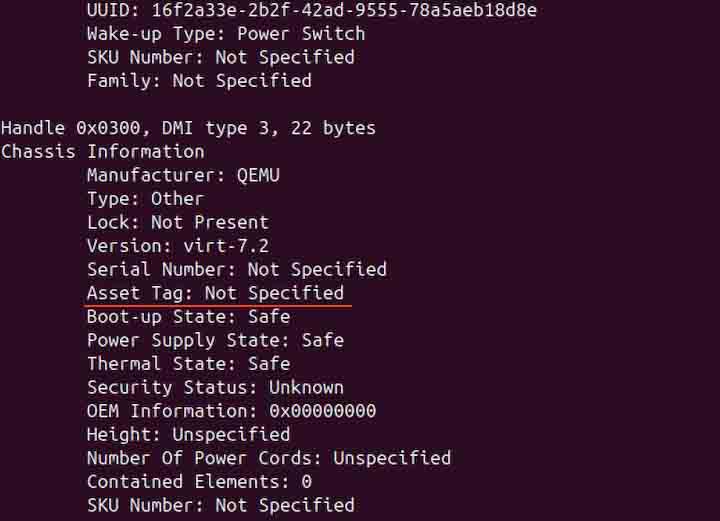The image size is (720, 521).
Task: Click the Family: Not Specified line
Action: (x=199, y=80)
